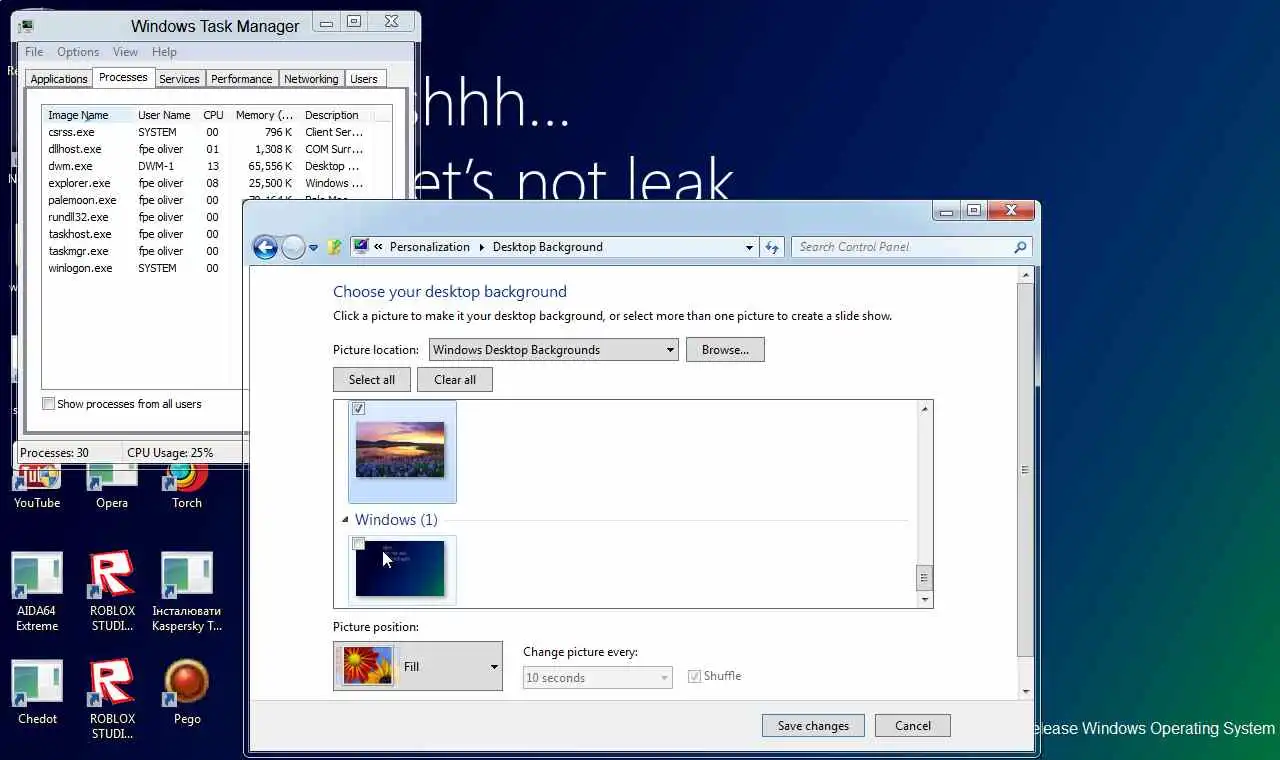
Task: Click the Task Manager title bar icon
Action: tap(26, 26)
